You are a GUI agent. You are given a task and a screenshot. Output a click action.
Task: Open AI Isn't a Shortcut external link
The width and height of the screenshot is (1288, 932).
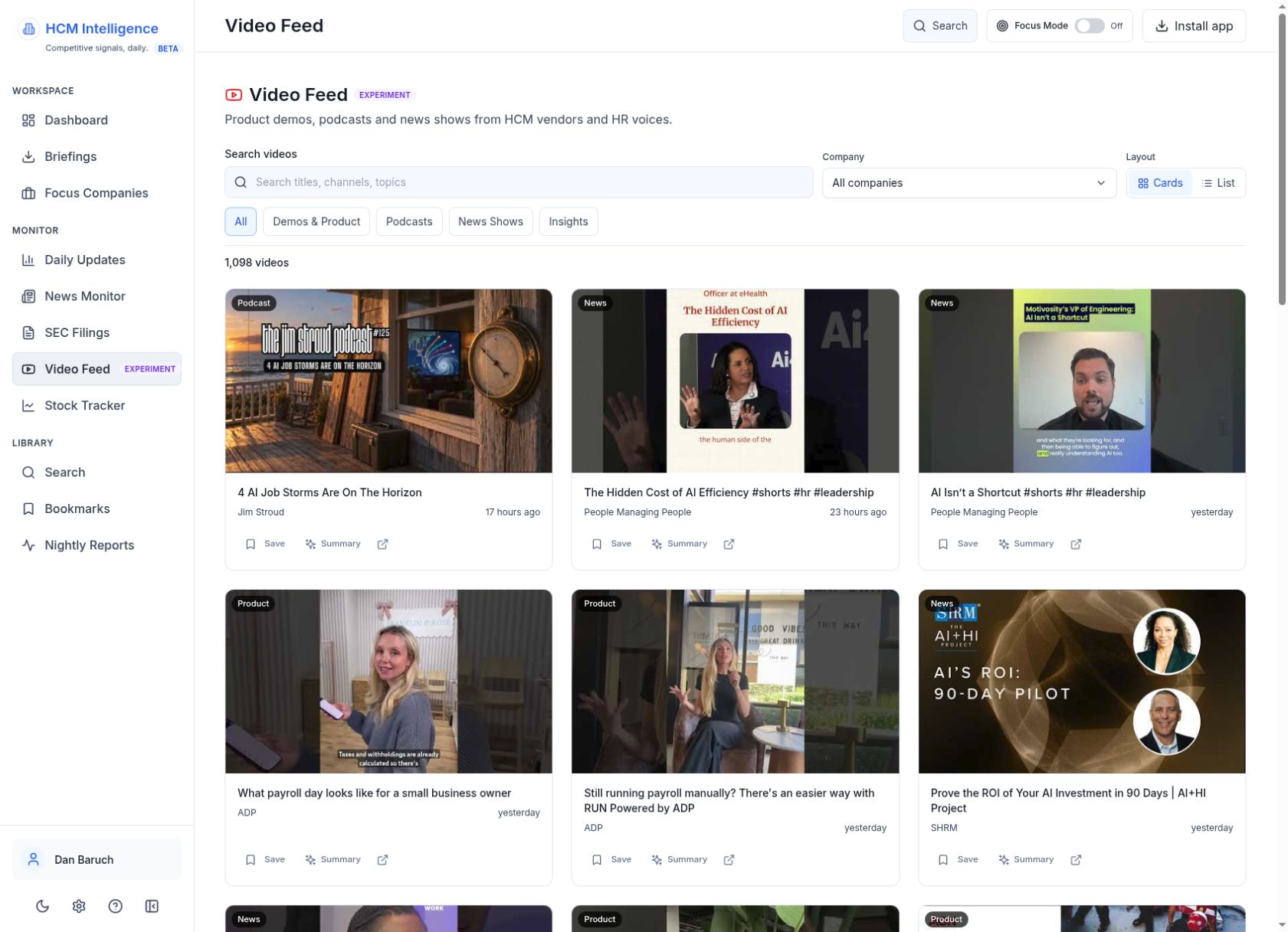pyautogui.click(x=1076, y=544)
